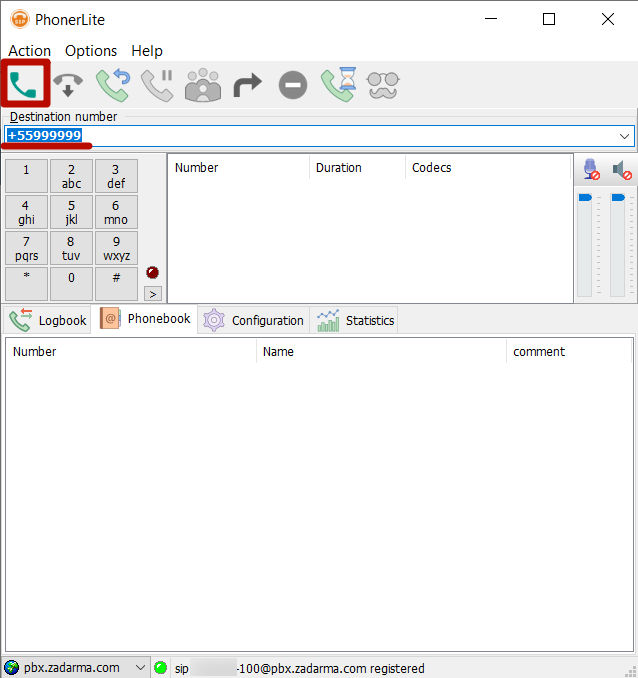Click the speaker volume slider handle
638x678 pixels.
click(x=618, y=198)
